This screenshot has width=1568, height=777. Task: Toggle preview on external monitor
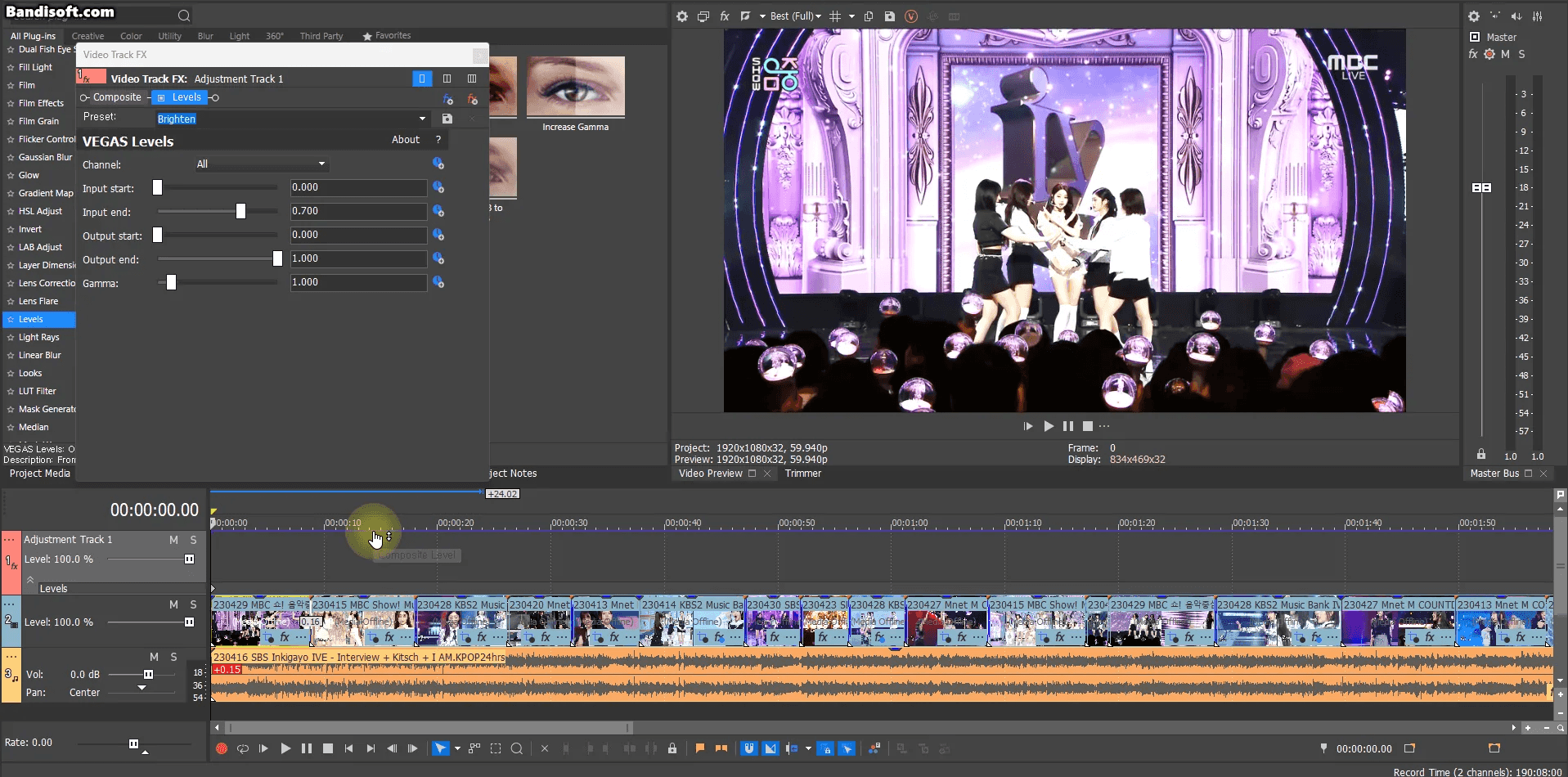703,16
